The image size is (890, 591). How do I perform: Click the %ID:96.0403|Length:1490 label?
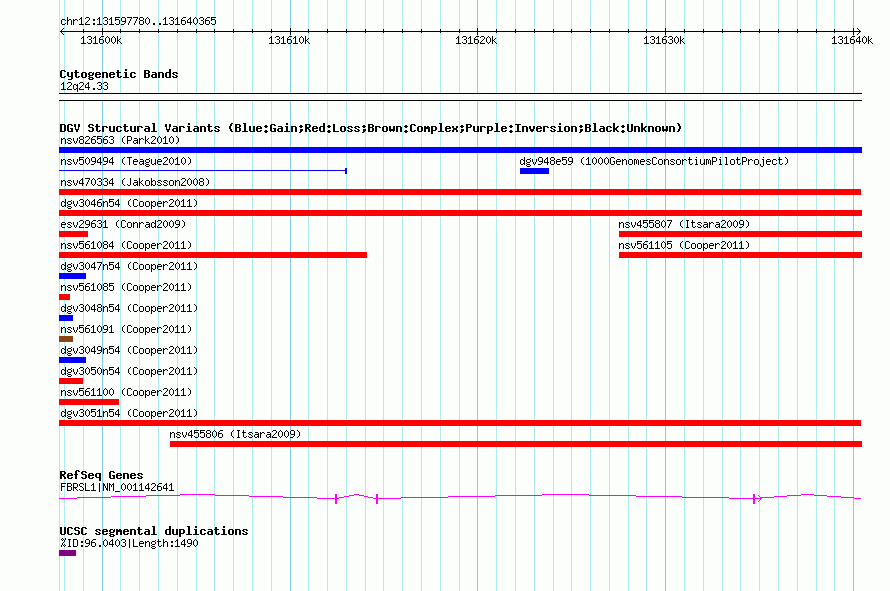[129, 543]
